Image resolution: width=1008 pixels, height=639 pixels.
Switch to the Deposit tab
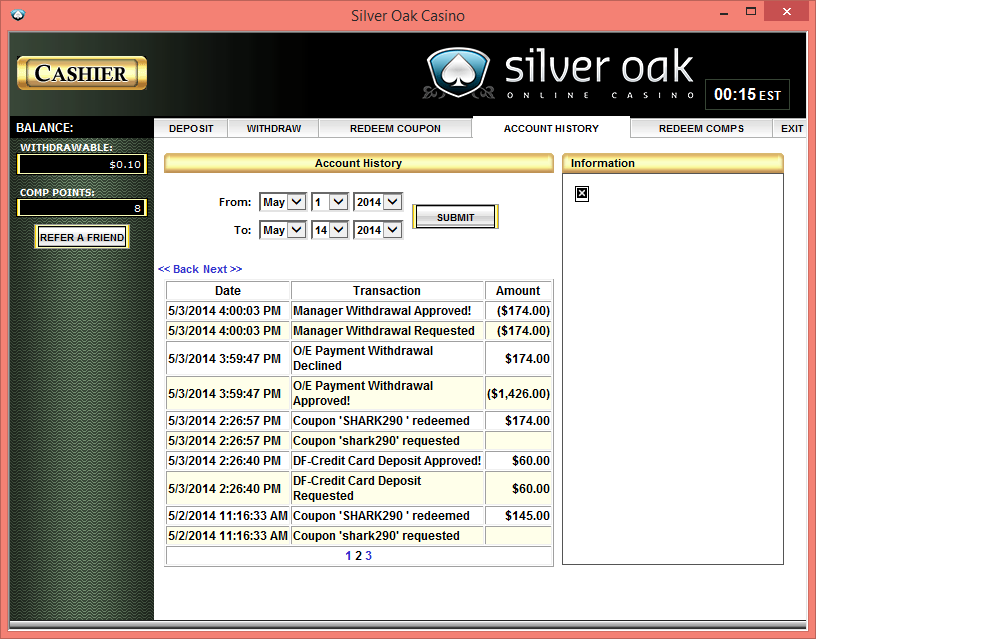coord(191,129)
